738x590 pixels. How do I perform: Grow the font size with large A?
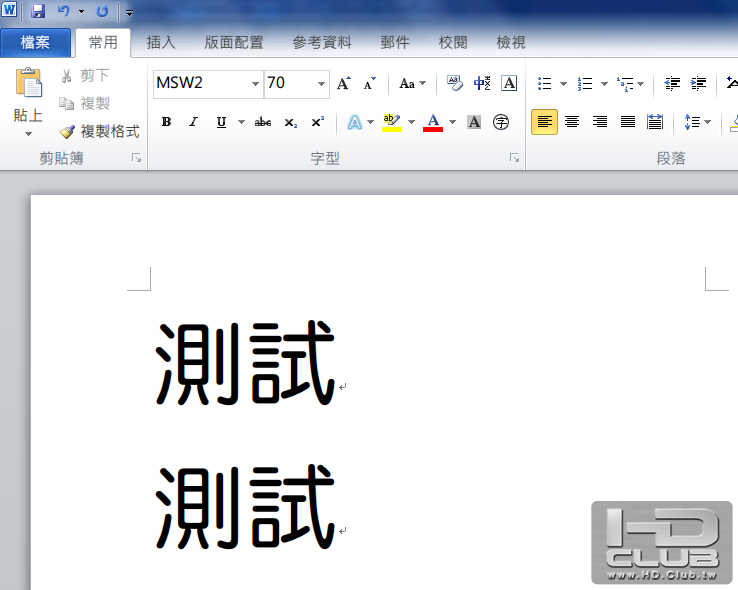(x=344, y=83)
